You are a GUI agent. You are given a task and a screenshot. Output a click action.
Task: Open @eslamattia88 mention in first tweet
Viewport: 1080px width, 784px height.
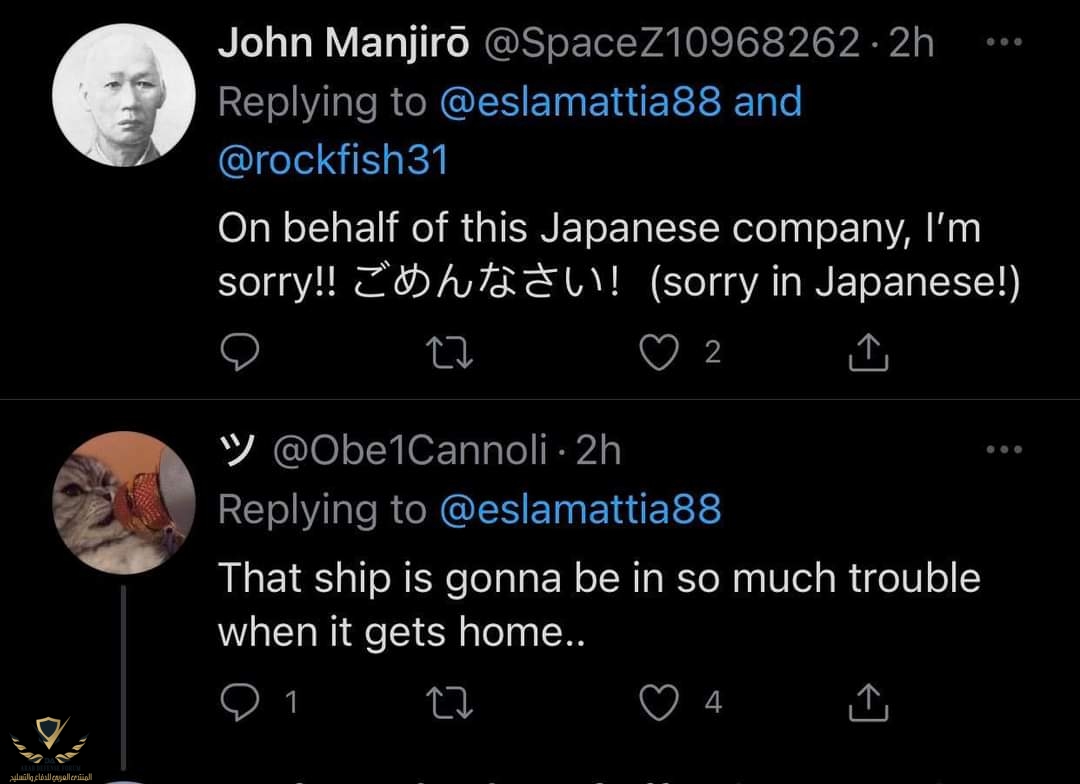point(579,102)
